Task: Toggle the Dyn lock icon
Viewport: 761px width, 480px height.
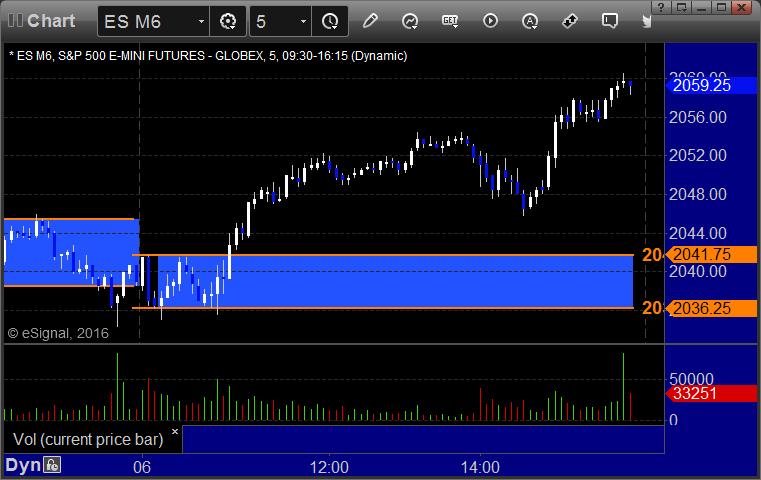Action: [x=52, y=465]
